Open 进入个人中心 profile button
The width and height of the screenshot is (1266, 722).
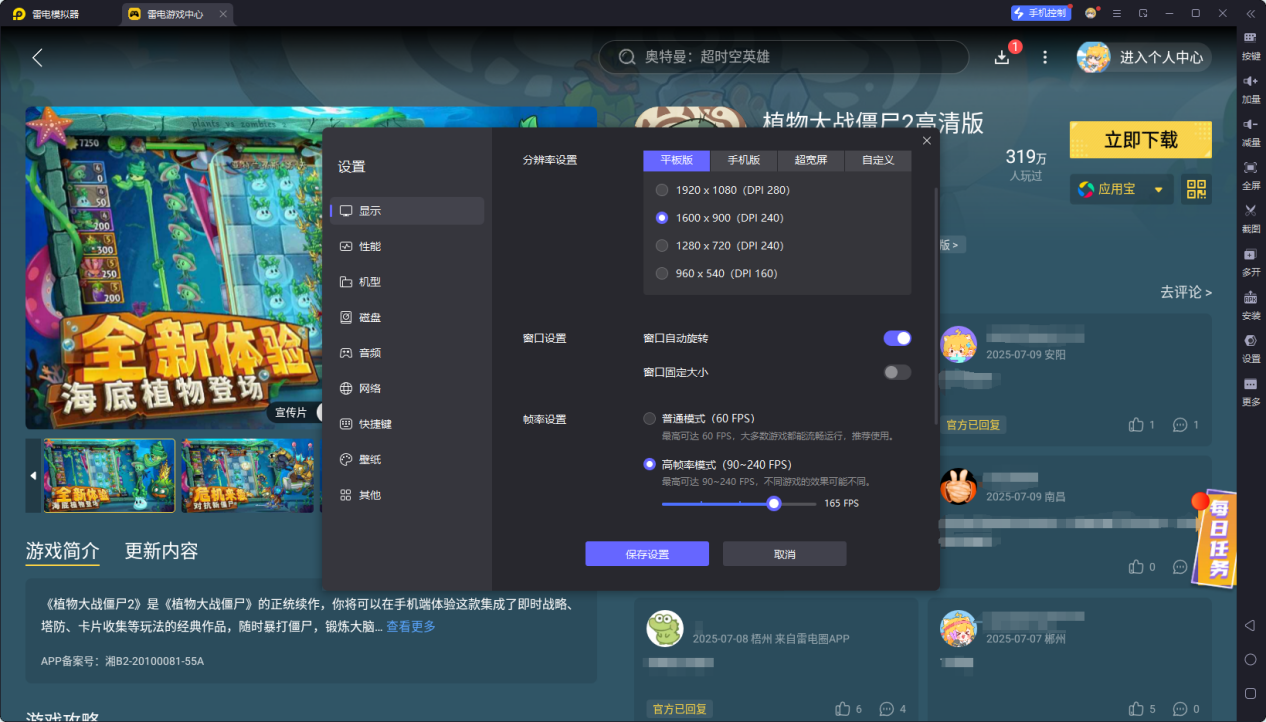[1144, 57]
